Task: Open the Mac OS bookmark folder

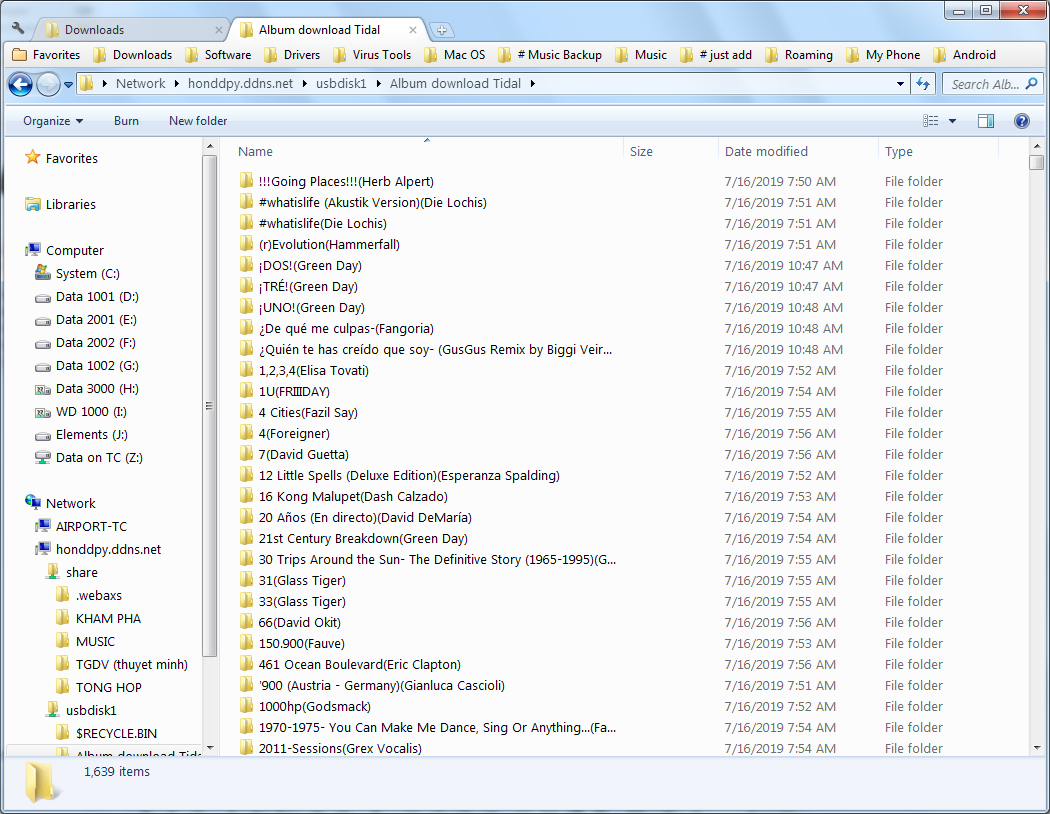Action: click(455, 55)
